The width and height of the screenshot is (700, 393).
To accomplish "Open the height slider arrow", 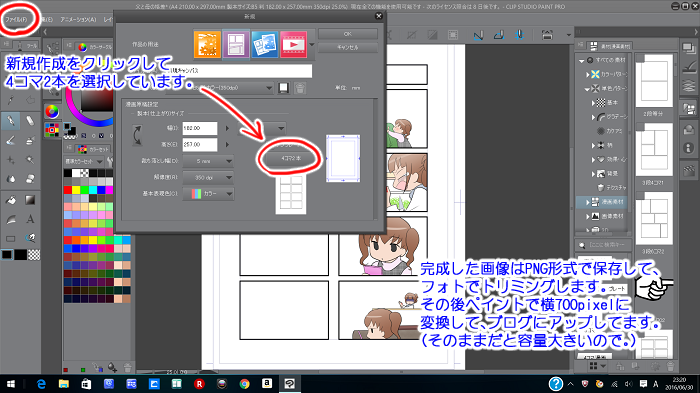I will click(227, 144).
